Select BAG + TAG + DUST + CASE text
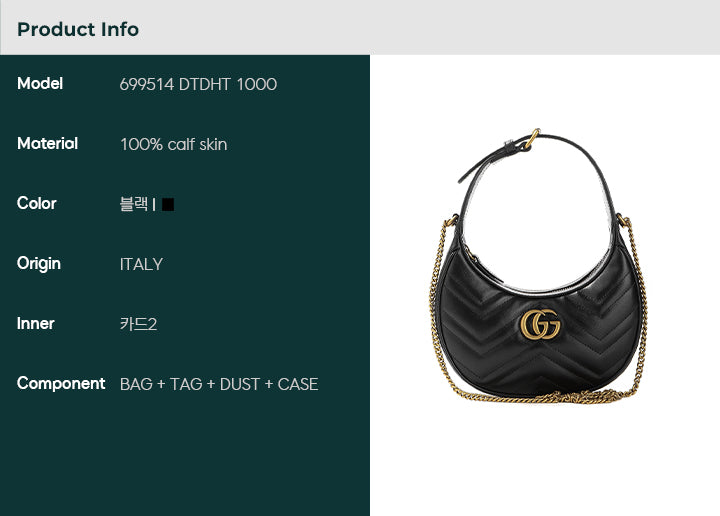The width and height of the screenshot is (720, 516). [x=219, y=384]
